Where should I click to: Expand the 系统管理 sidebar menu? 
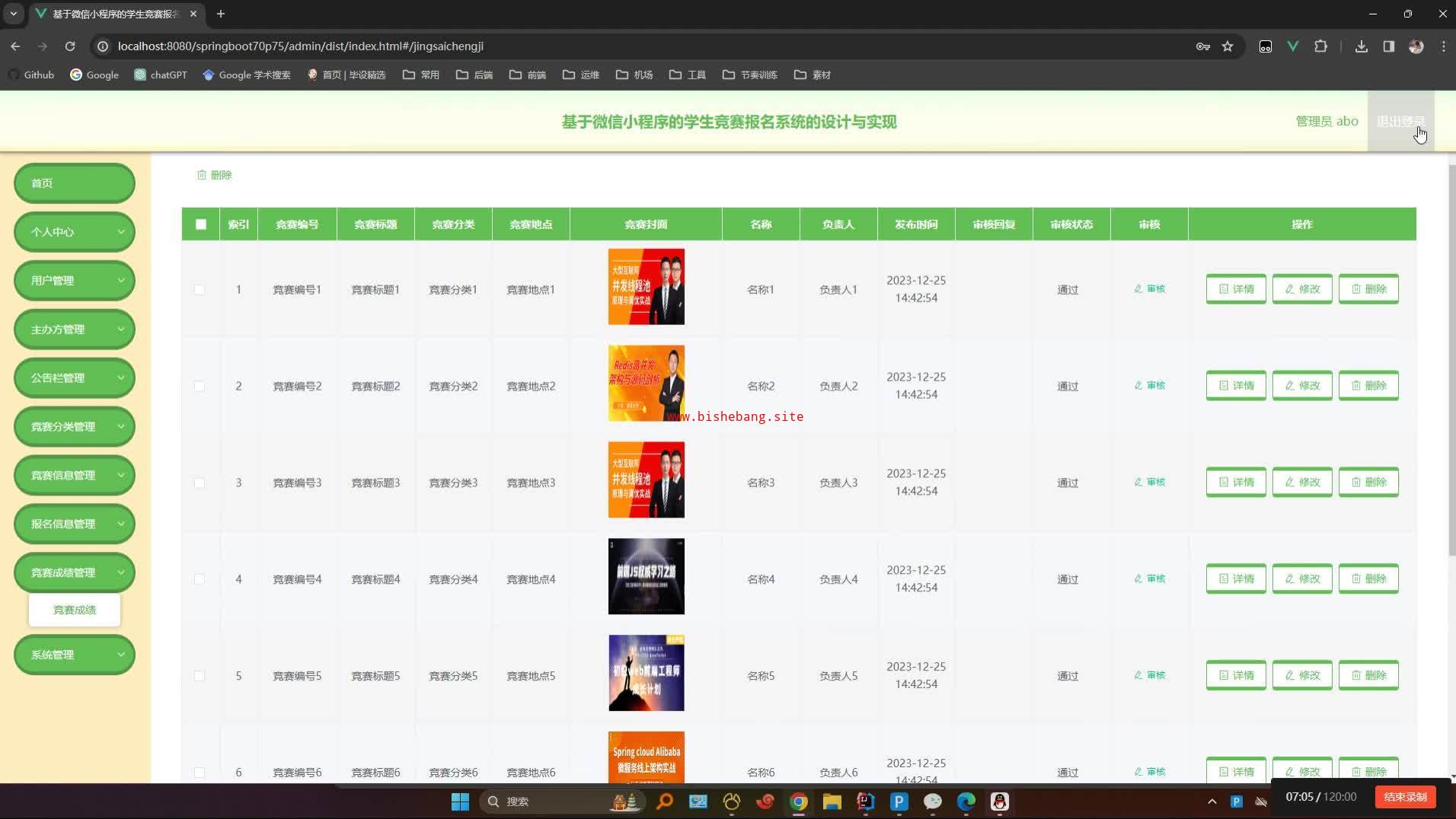pos(75,655)
